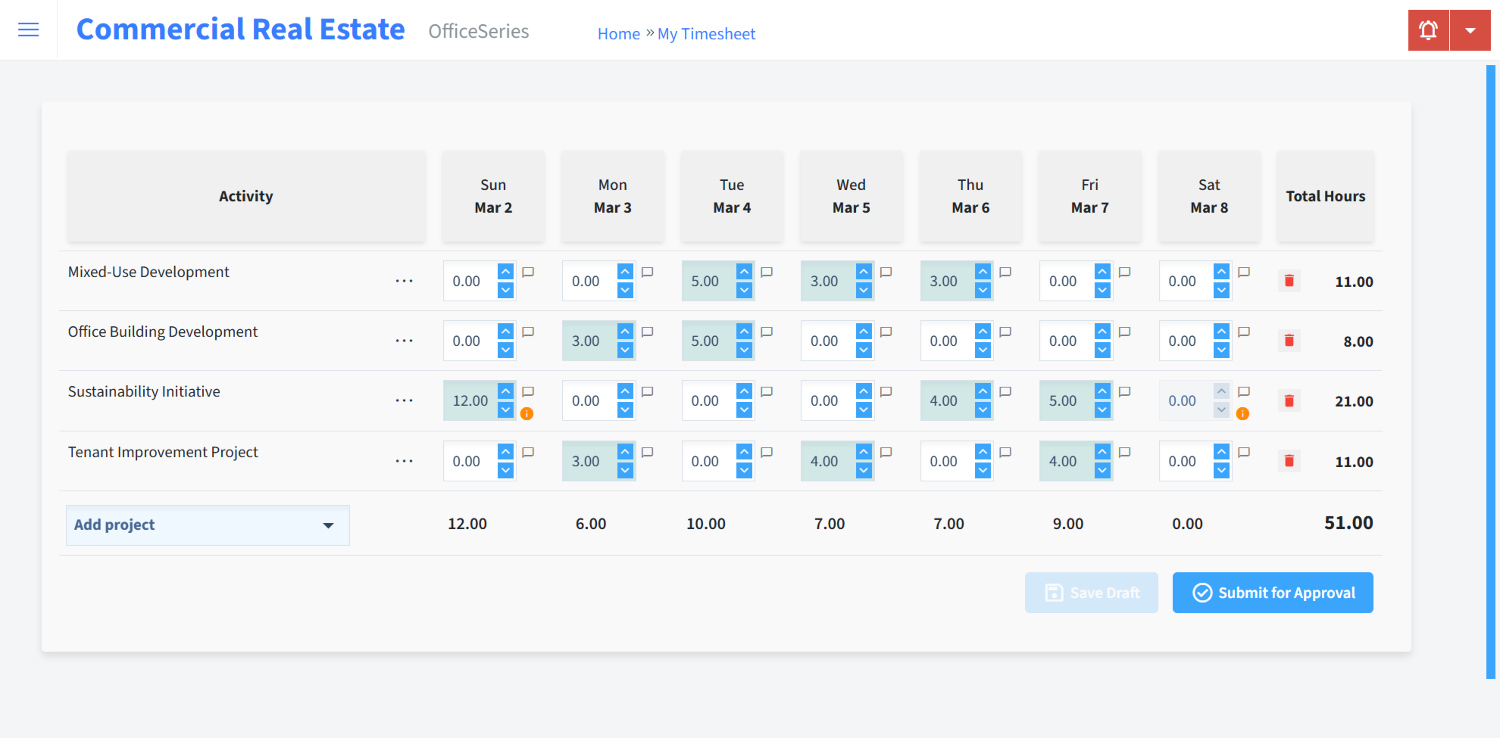
Task: Open the red account dropdown in the header
Action: [x=1470, y=29]
